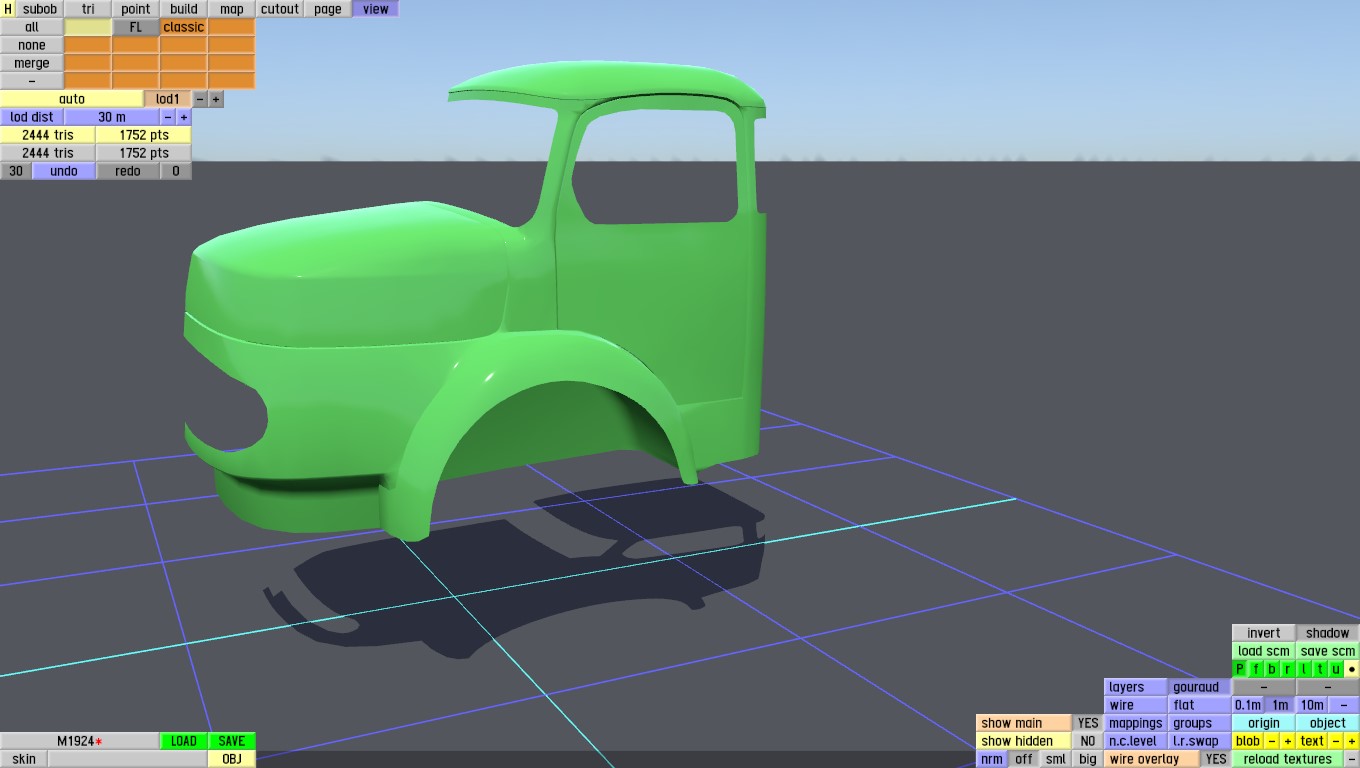1360x768 pixels.
Task: Click the black dot view button
Action: pos(1352,669)
